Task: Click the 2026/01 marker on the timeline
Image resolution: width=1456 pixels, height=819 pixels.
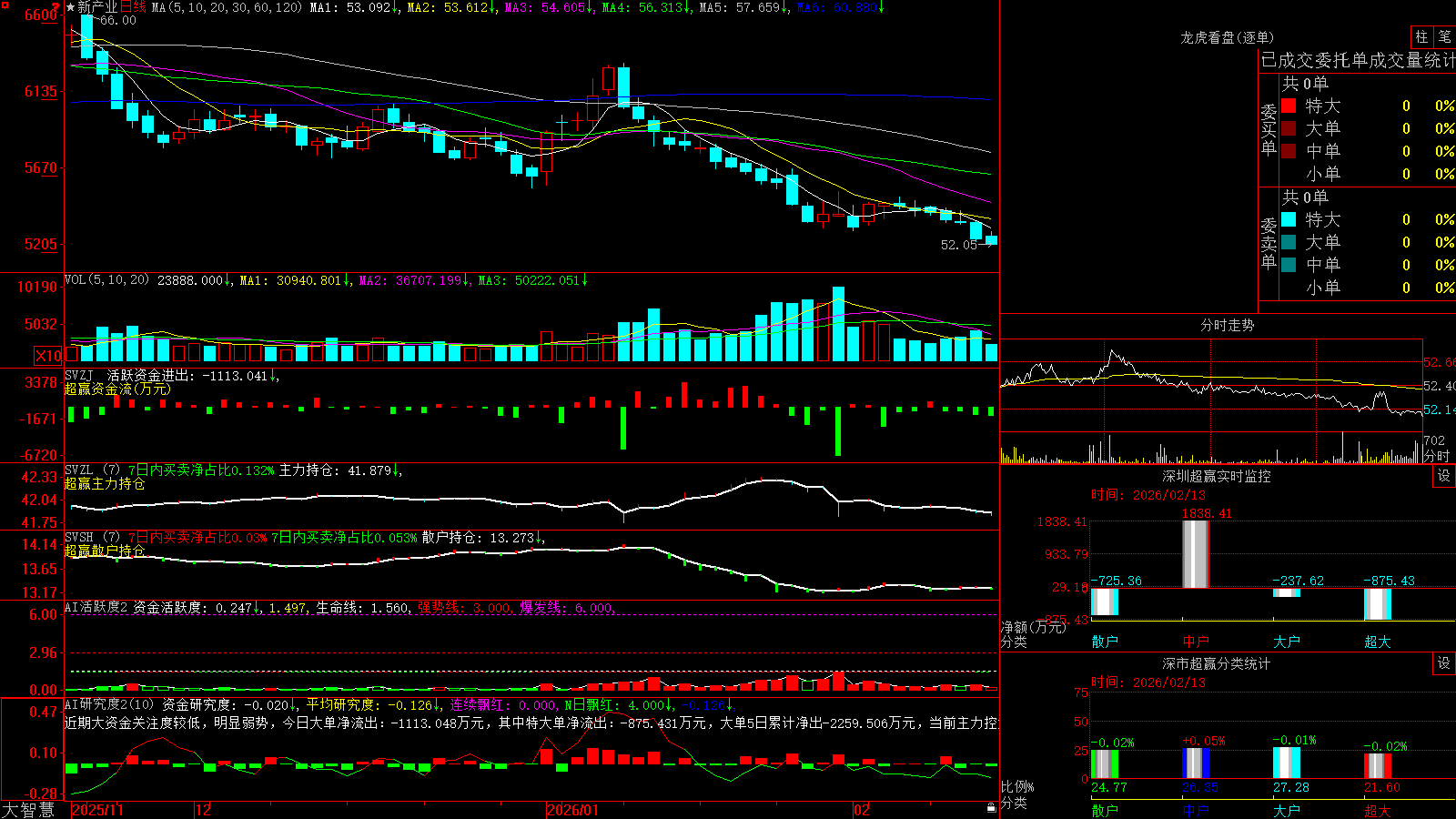Action: pyautogui.click(x=574, y=810)
